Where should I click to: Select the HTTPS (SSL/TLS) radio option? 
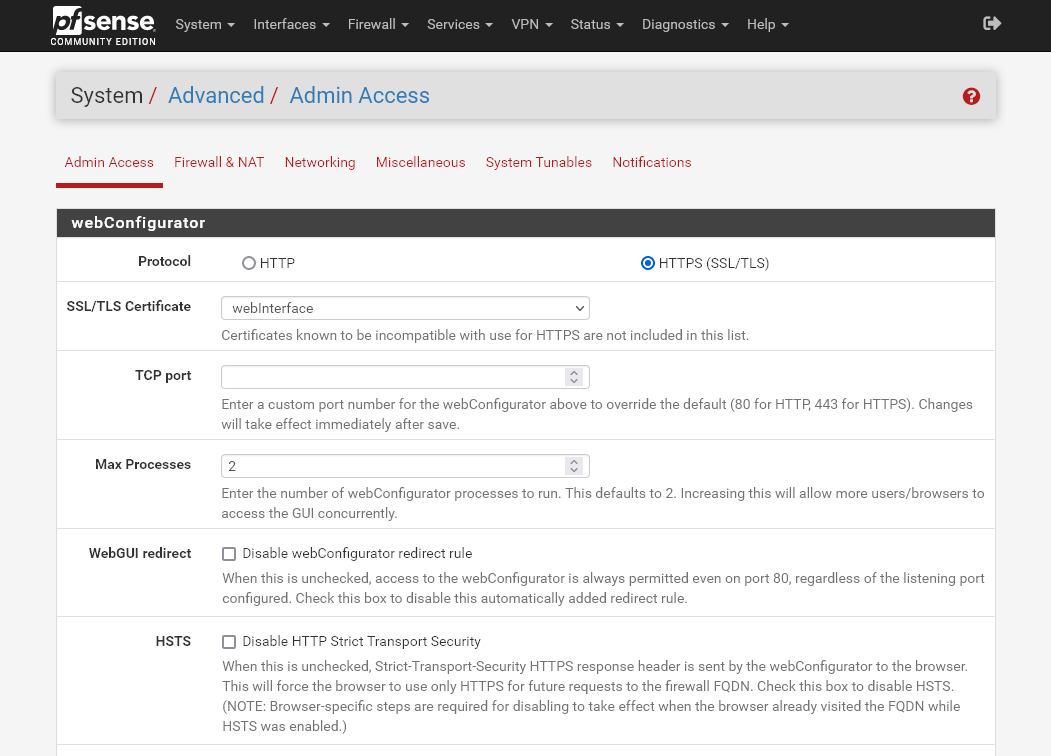click(648, 263)
